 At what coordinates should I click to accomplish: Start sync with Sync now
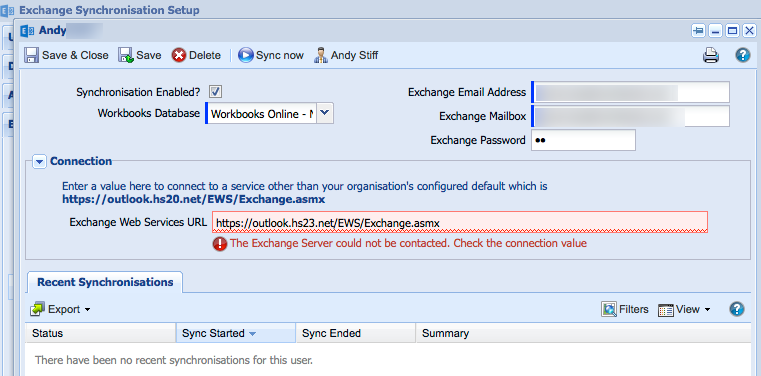(x=271, y=55)
